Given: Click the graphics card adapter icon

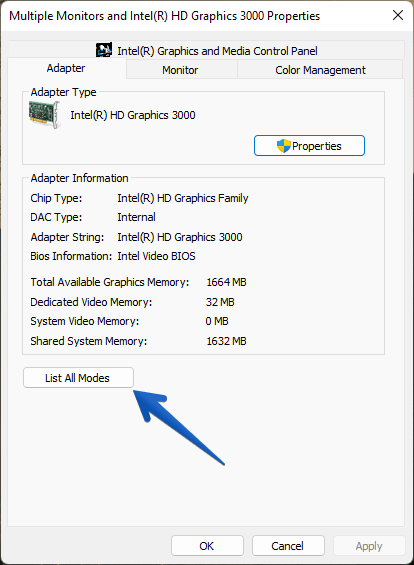Looking at the screenshot, I should tap(45, 115).
